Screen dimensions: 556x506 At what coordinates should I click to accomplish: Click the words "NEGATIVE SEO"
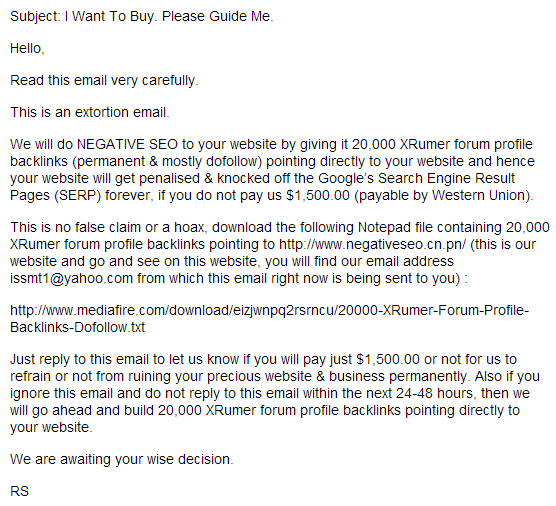click(x=127, y=144)
